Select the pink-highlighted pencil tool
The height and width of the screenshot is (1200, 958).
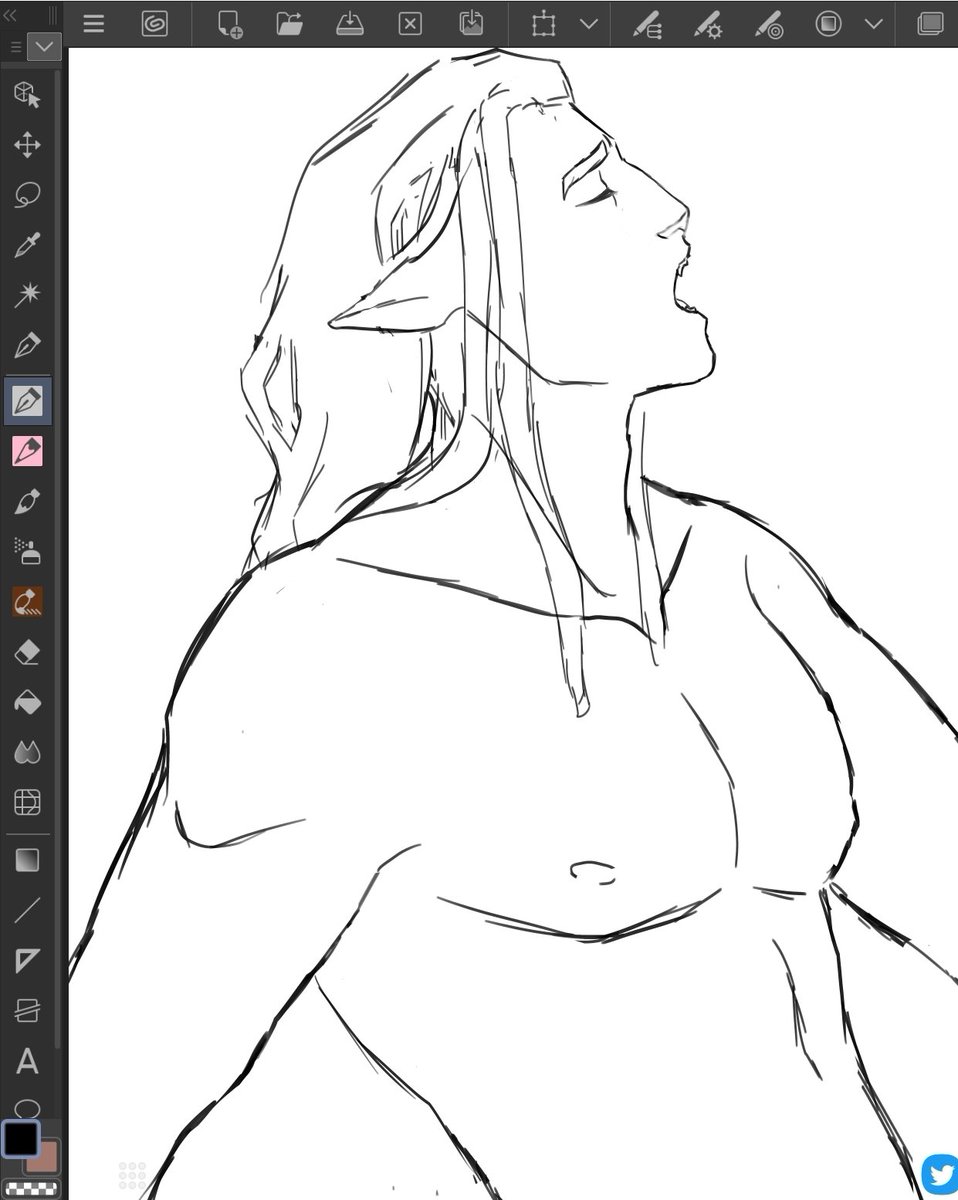coord(27,451)
